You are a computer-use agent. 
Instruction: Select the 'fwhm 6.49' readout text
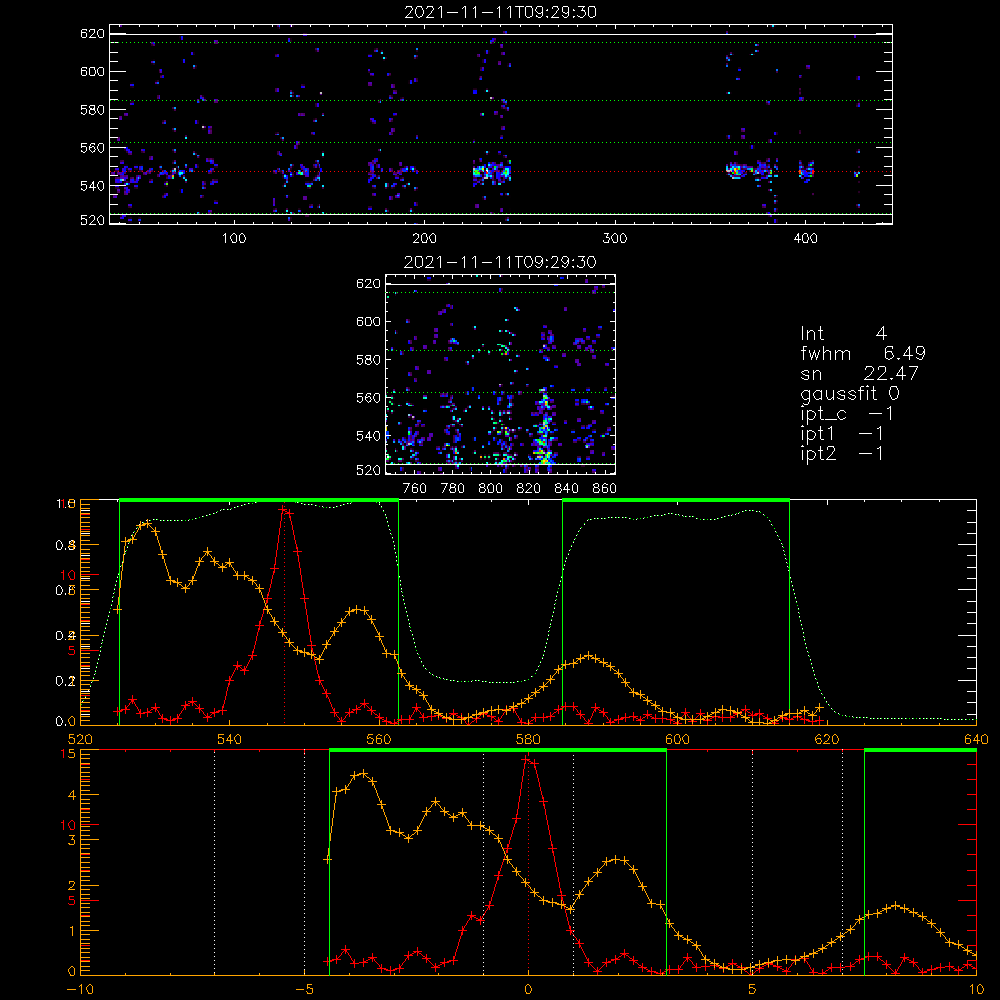[863, 353]
